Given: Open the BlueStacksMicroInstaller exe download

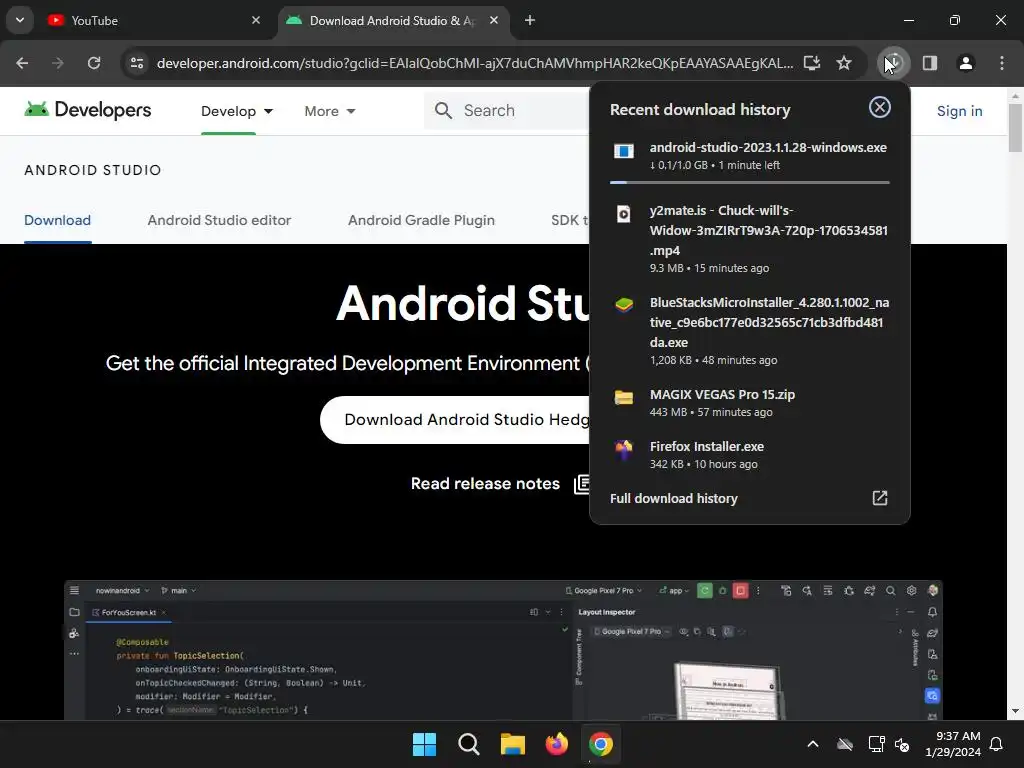Looking at the screenshot, I should click(750, 330).
